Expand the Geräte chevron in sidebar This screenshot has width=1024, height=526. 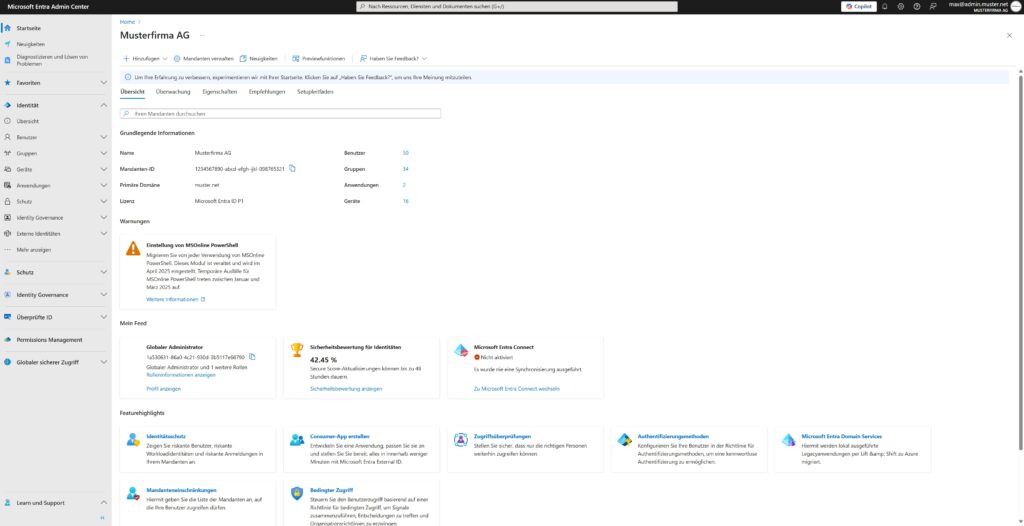(103, 169)
